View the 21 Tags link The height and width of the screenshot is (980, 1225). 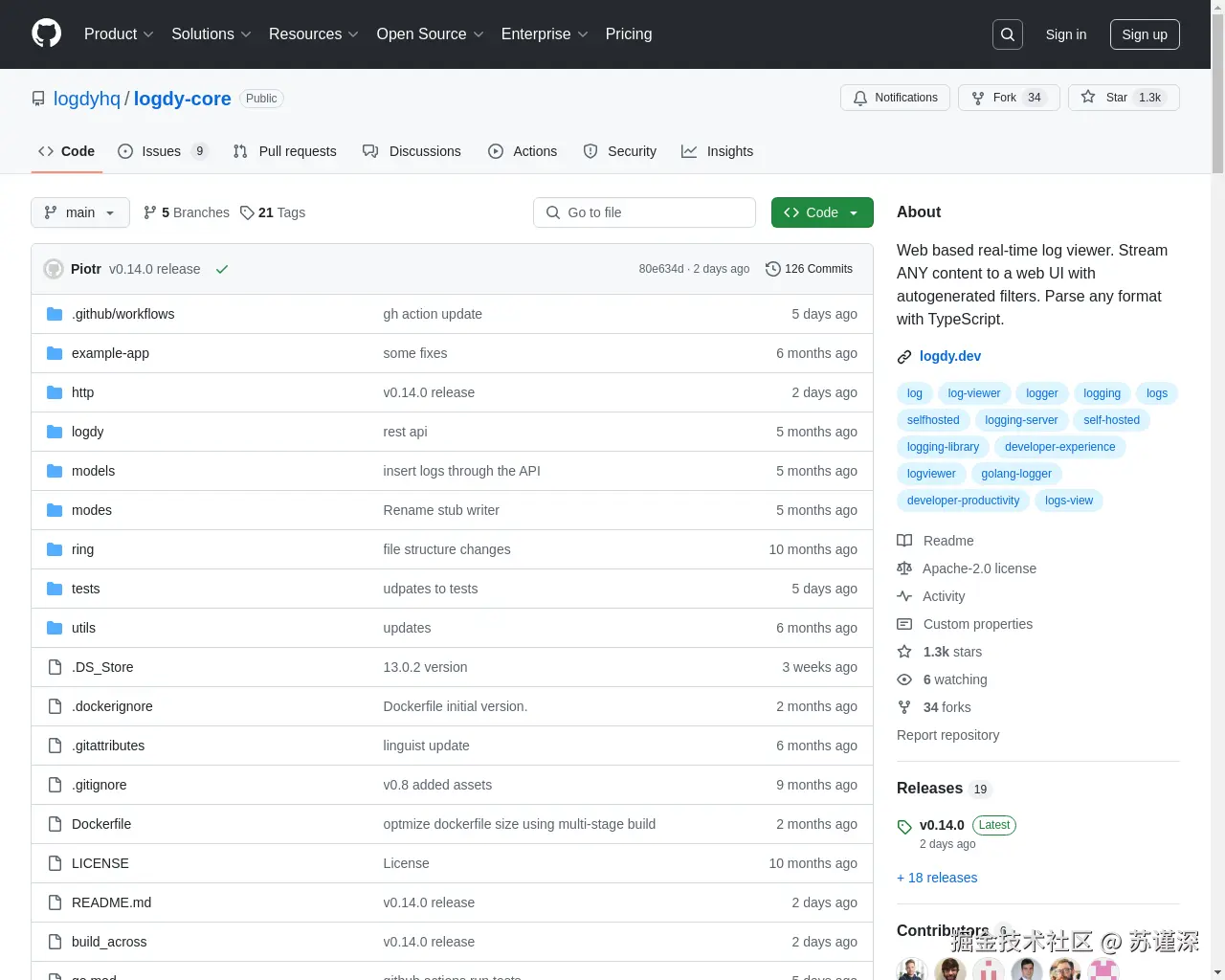pos(273,212)
